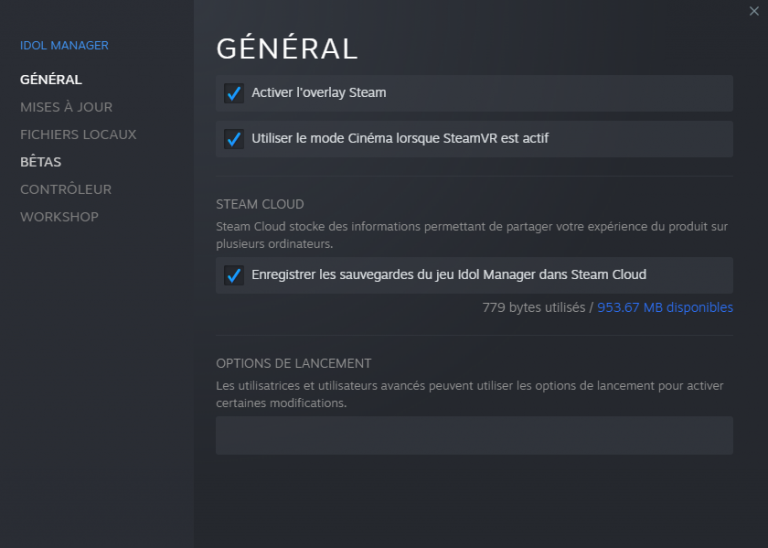Screen dimensions: 768x548
Task: Click the "779 bytes utilisés" storage text
Action: (533, 308)
